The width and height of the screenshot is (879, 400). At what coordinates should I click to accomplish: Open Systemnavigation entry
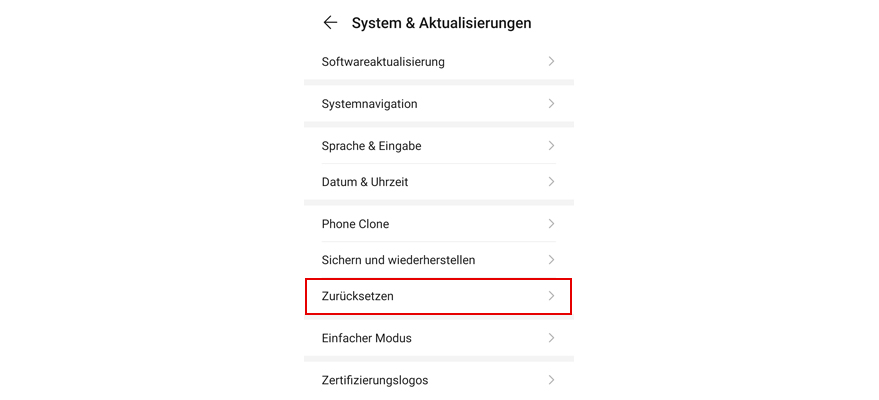[370, 104]
